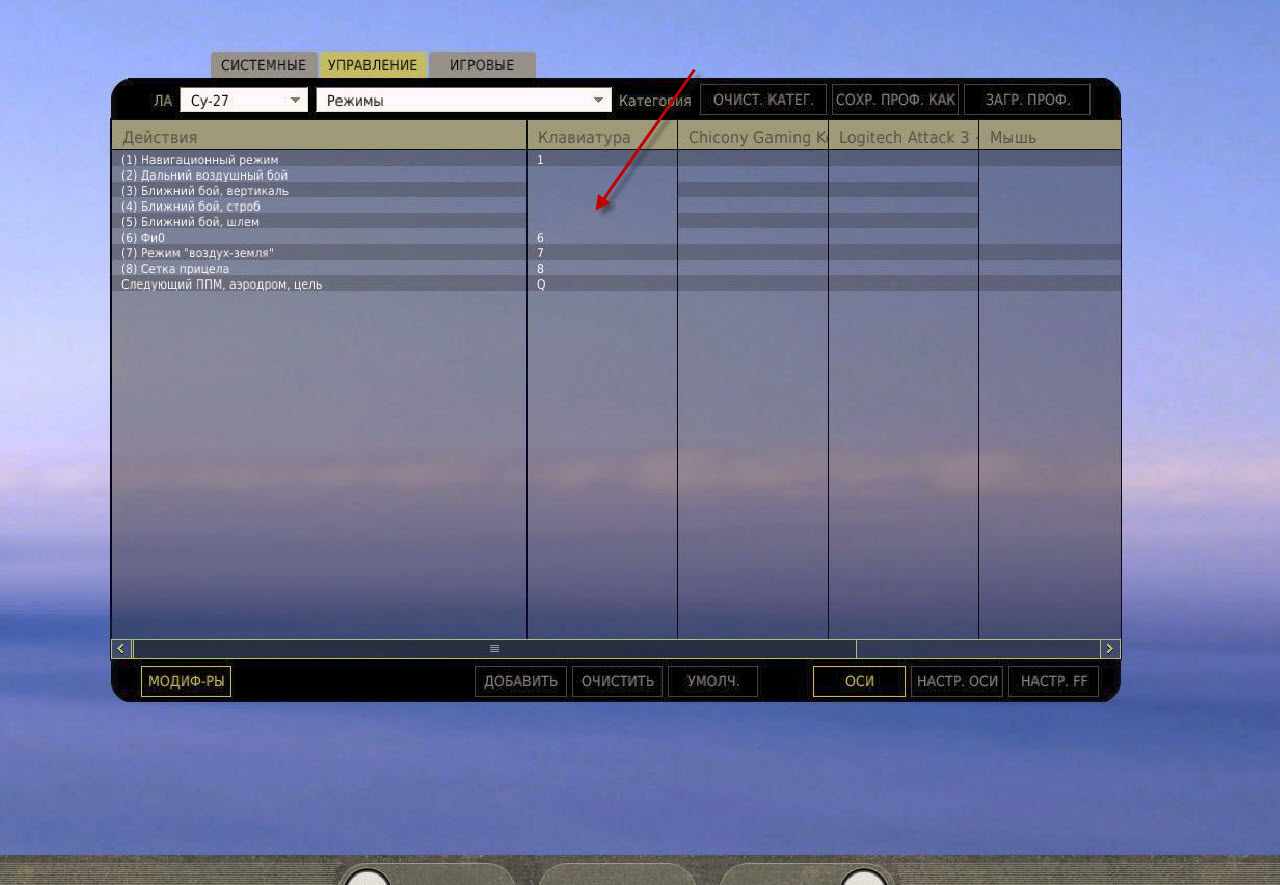Viewport: 1280px width, 885px height.
Task: Open the ИГРОВЫЕ tab
Action: coord(482,65)
